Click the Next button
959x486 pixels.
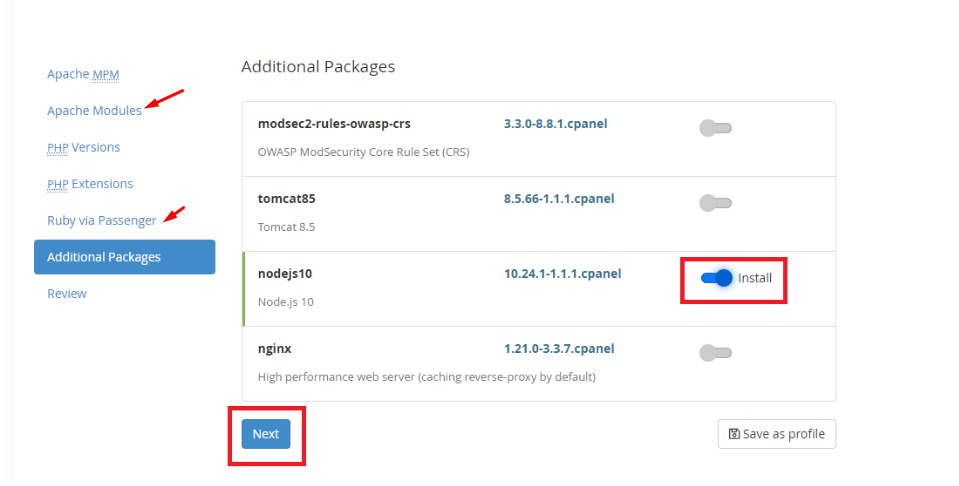click(266, 434)
